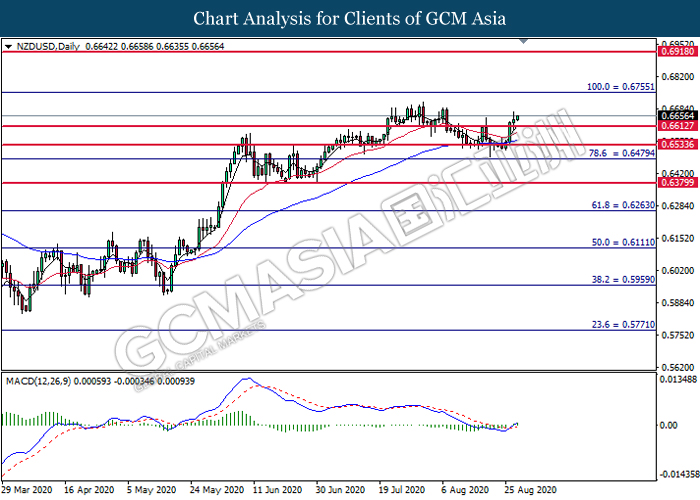Click the 30 Jun 2020 date label
This screenshot has width=700, height=500.
click(x=340, y=490)
